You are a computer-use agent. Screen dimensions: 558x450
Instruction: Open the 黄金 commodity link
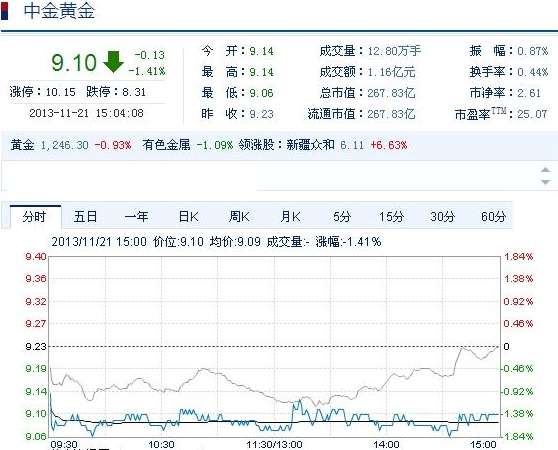pyautogui.click(x=22, y=145)
